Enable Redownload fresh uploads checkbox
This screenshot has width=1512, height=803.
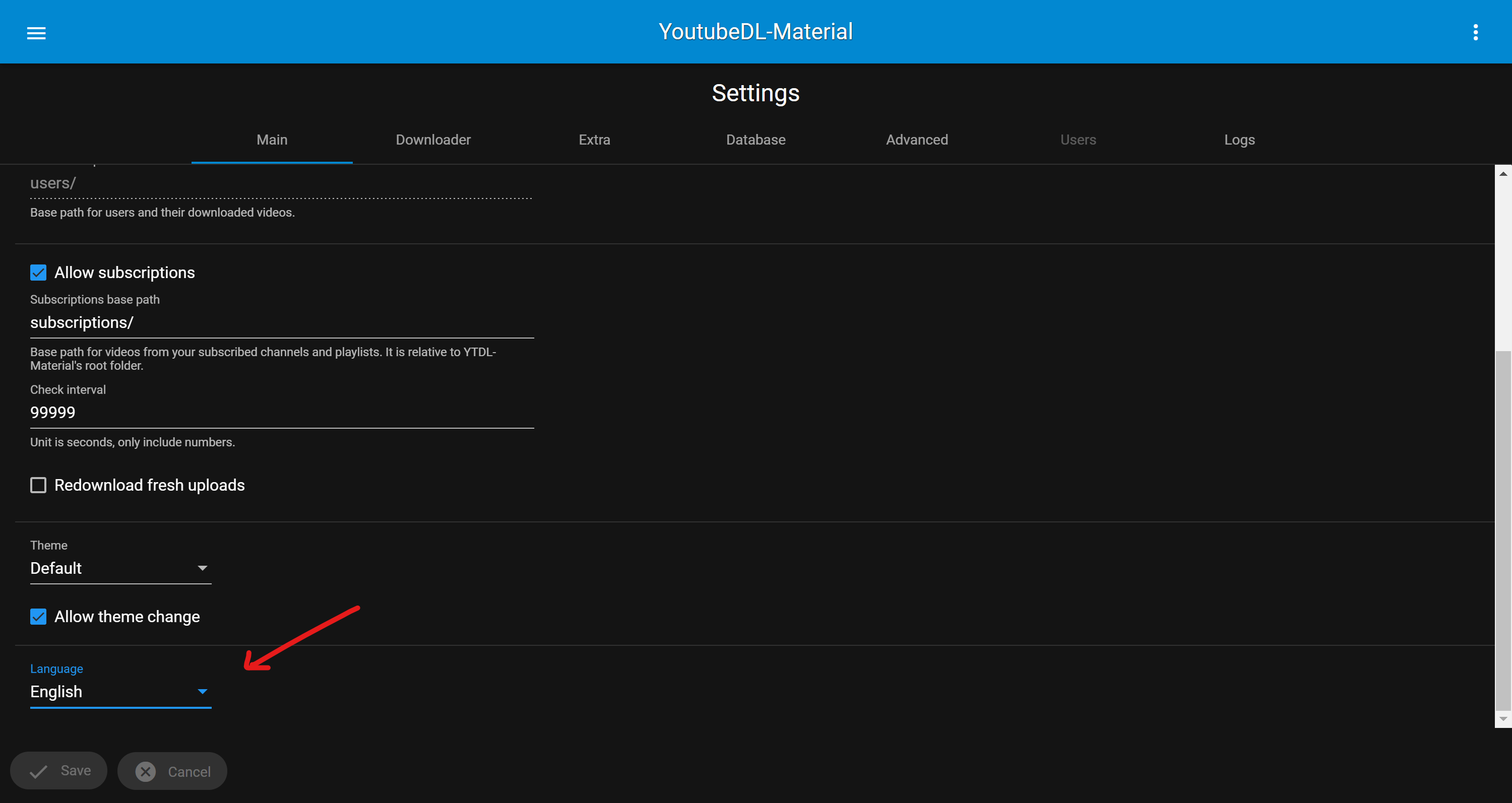pos(38,485)
